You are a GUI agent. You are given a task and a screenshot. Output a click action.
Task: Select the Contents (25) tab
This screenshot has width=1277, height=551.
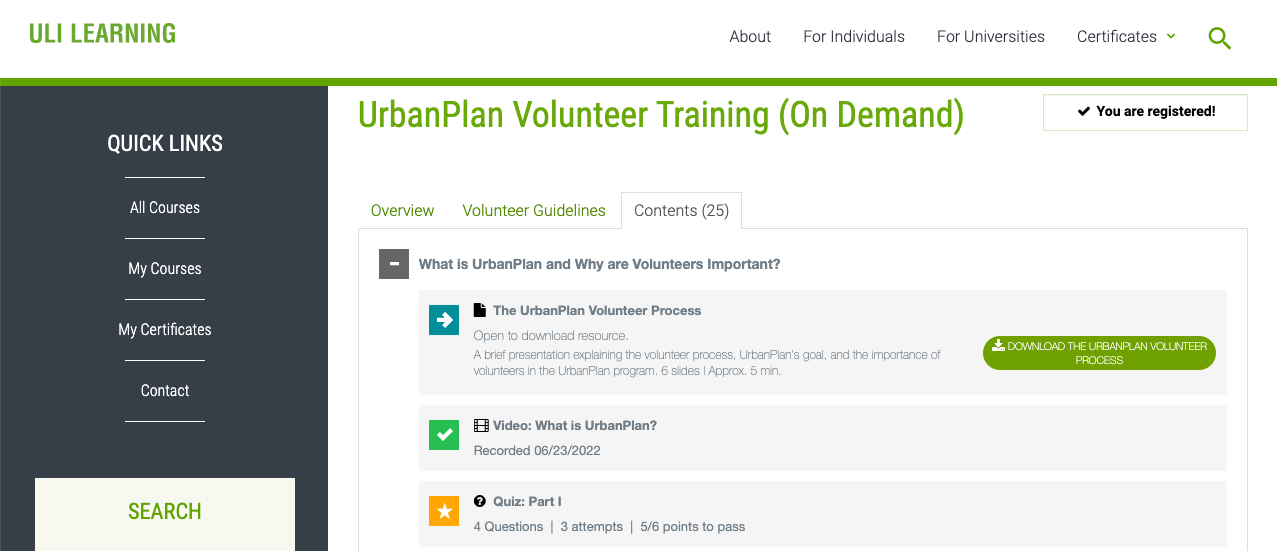(x=681, y=211)
